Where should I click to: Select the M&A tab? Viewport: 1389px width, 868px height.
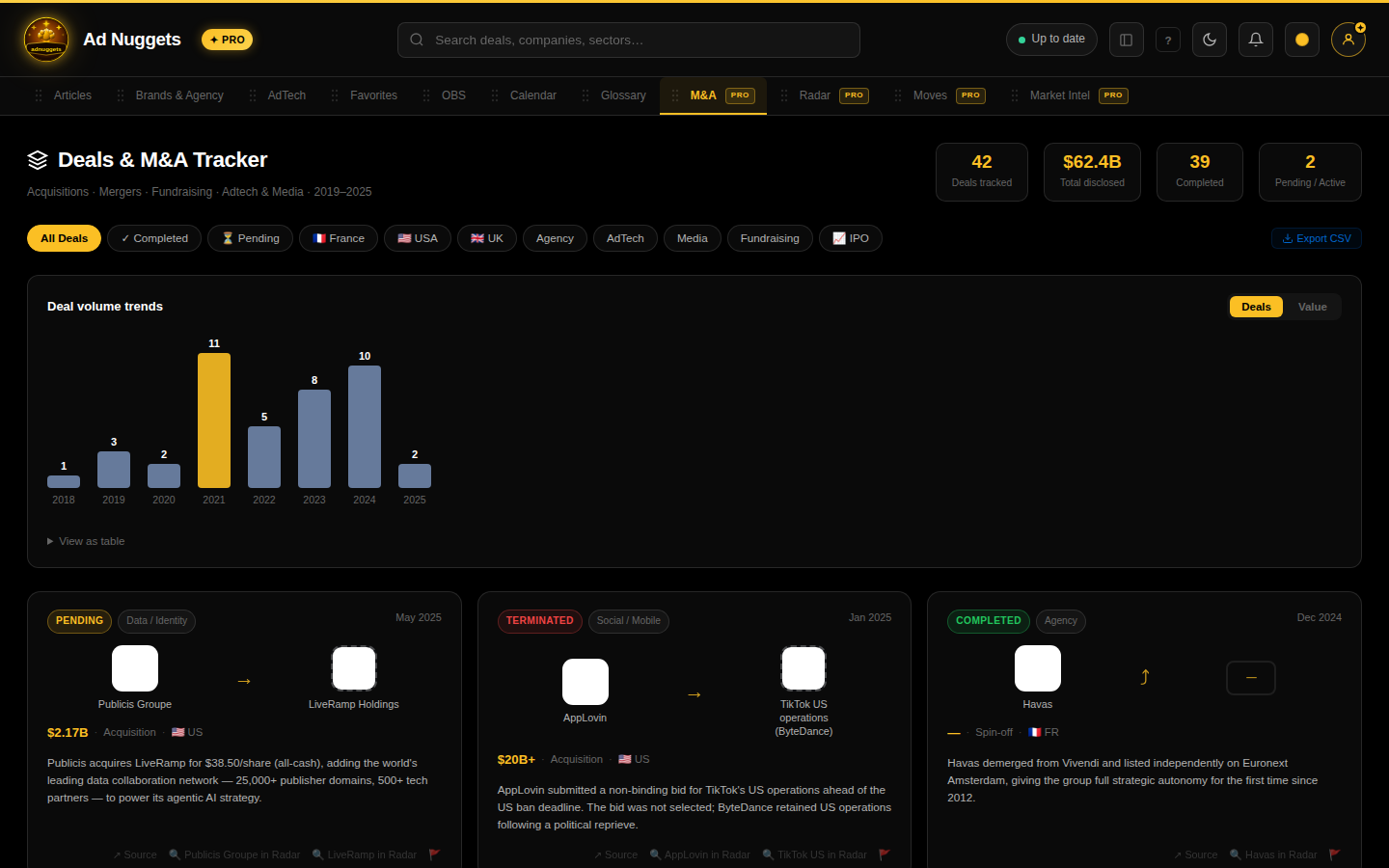(x=713, y=95)
